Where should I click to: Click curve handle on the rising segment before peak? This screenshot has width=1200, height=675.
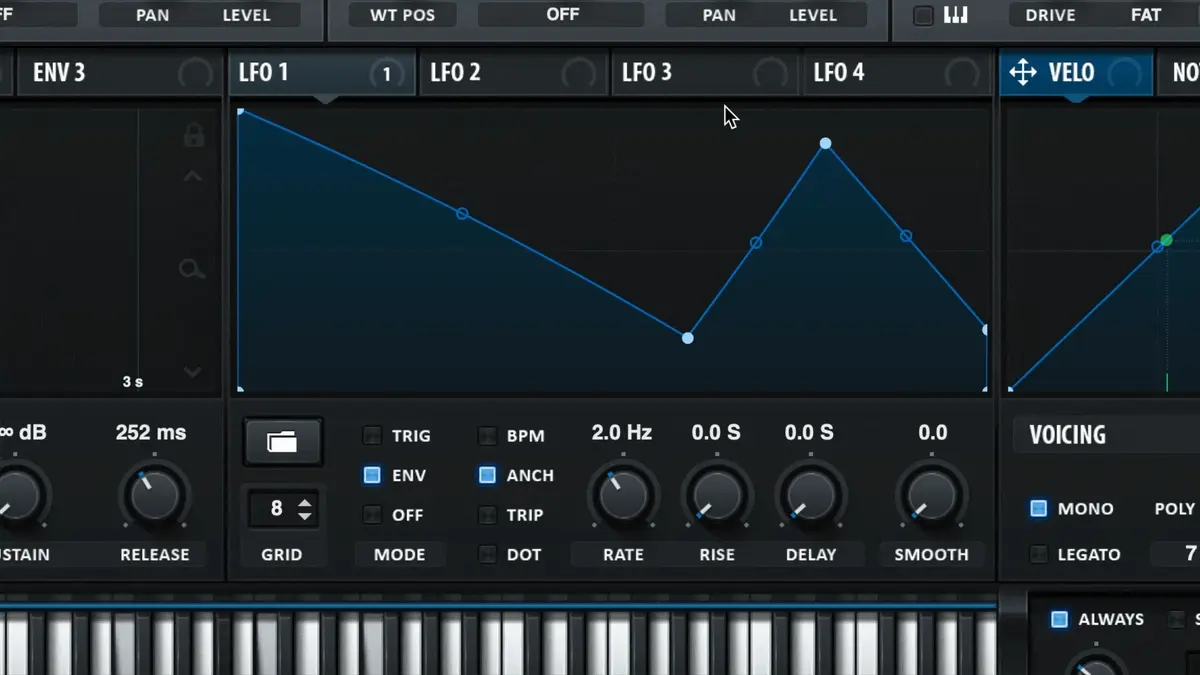point(756,242)
